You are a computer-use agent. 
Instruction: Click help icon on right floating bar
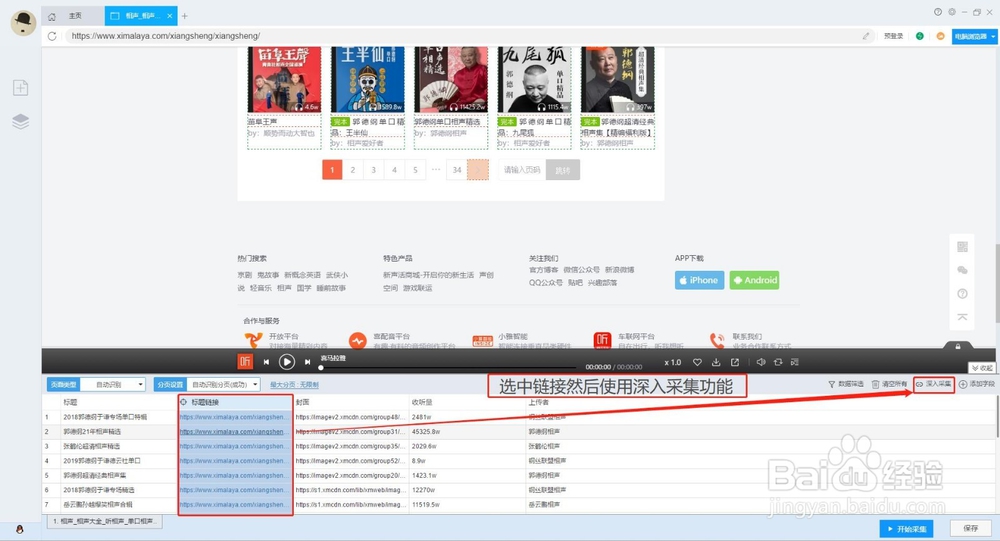pos(962,293)
